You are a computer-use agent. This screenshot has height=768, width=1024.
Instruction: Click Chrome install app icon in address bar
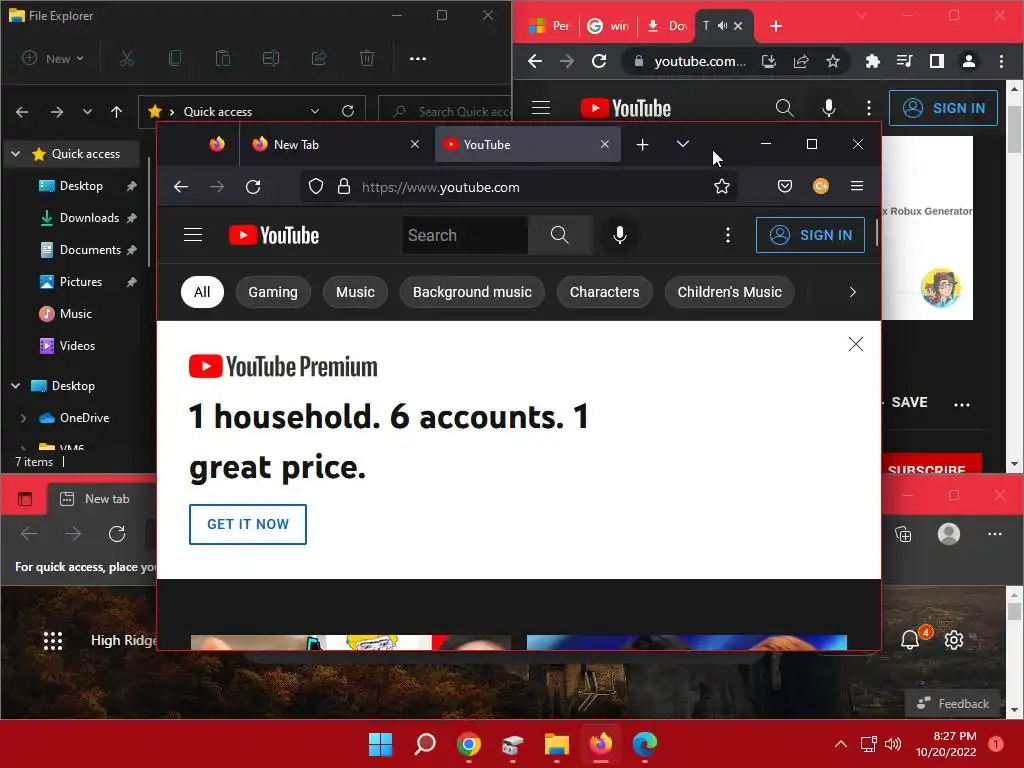point(769,61)
